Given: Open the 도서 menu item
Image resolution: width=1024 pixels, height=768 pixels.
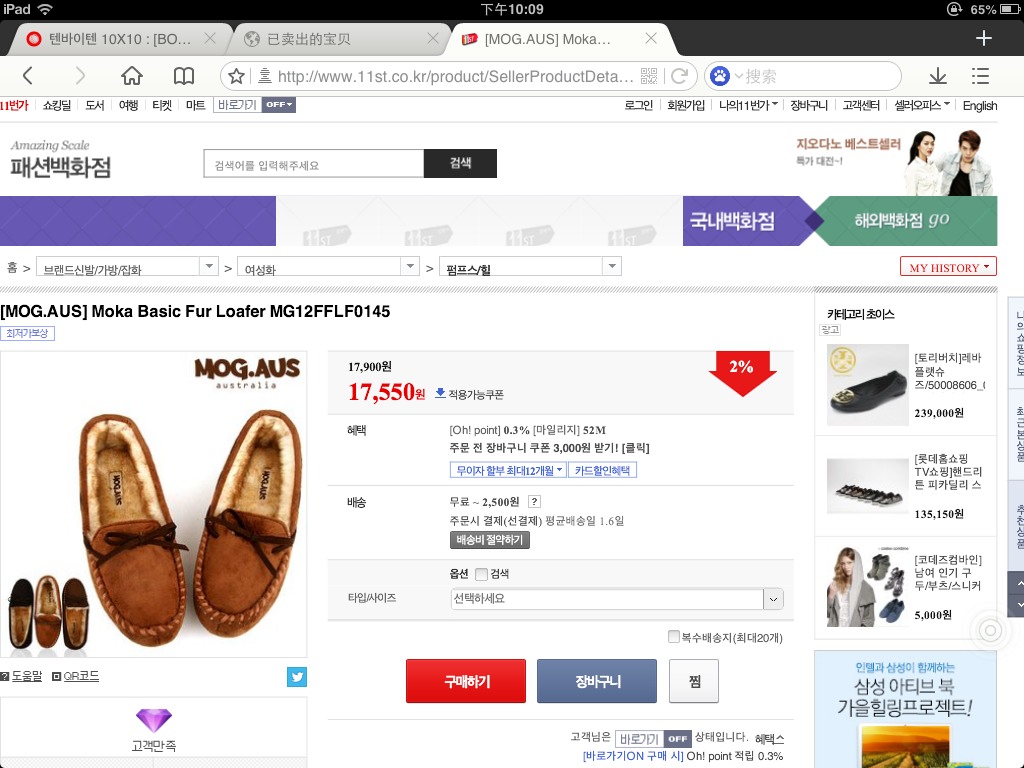Looking at the screenshot, I should [x=95, y=105].
